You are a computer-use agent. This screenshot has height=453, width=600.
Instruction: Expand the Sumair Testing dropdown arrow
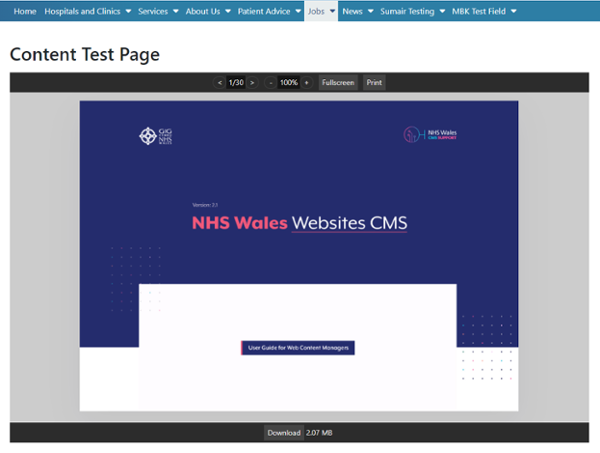click(442, 11)
